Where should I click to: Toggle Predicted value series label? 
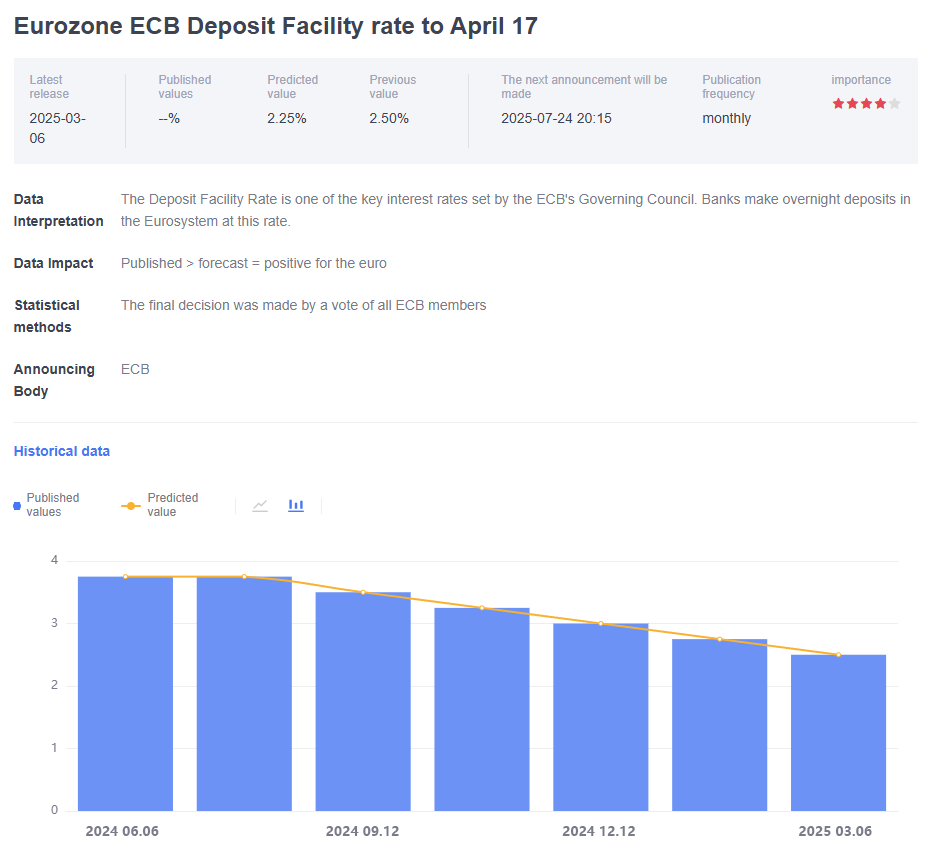[x=172, y=505]
